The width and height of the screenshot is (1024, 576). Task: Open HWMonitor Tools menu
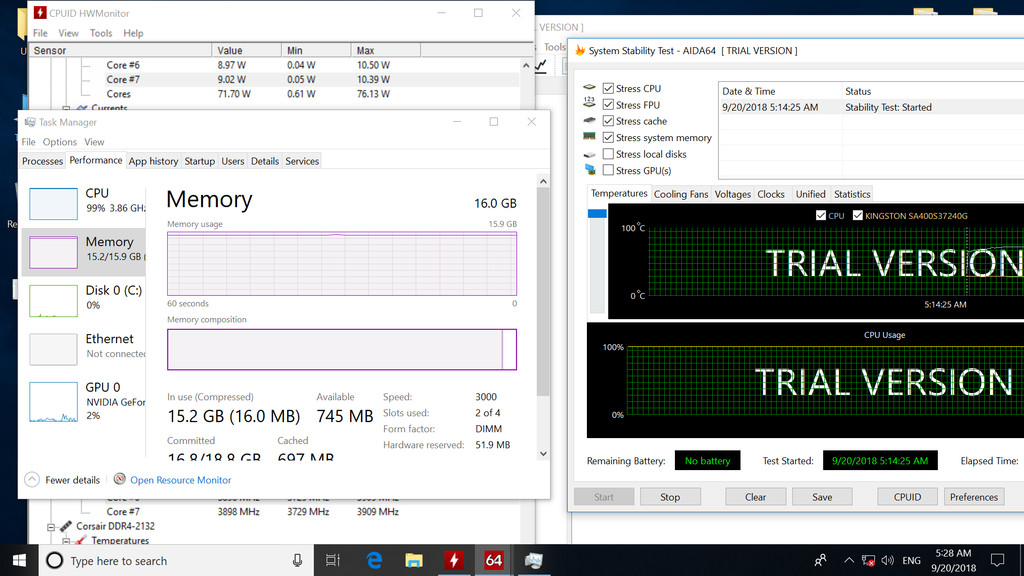click(101, 33)
